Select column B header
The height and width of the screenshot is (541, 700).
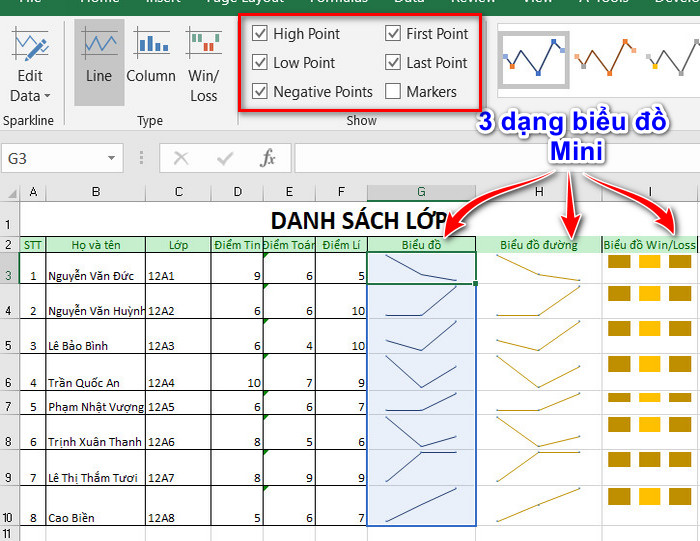pyautogui.click(x=96, y=192)
